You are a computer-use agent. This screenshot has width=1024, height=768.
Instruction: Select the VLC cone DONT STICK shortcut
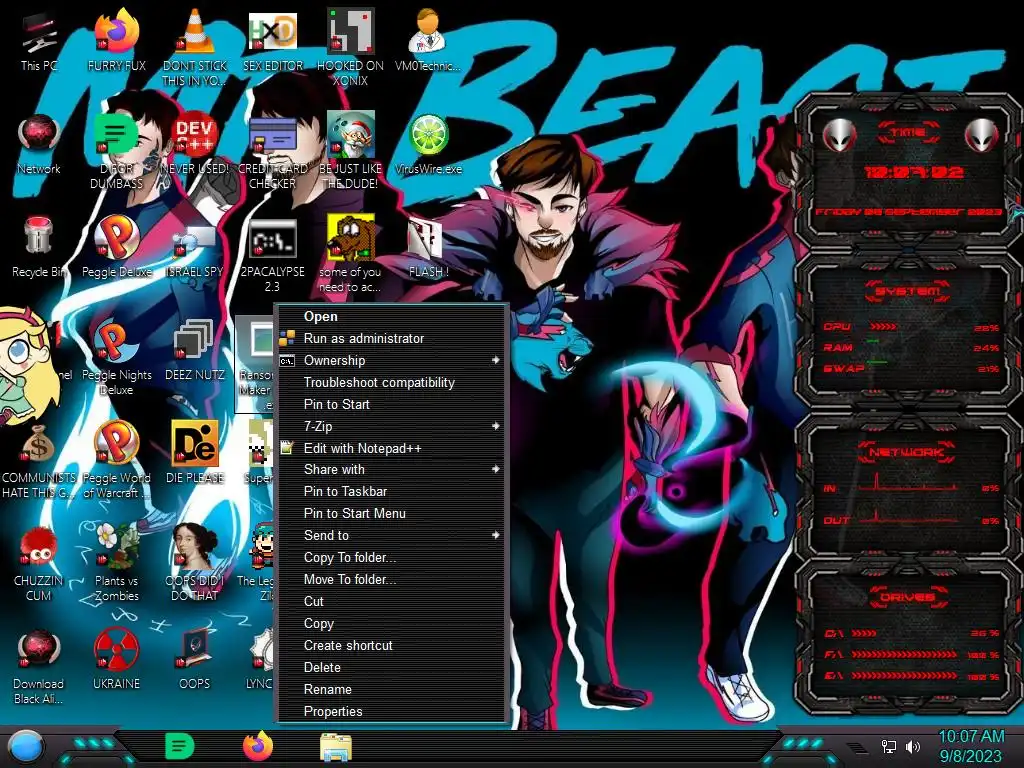tap(195, 47)
